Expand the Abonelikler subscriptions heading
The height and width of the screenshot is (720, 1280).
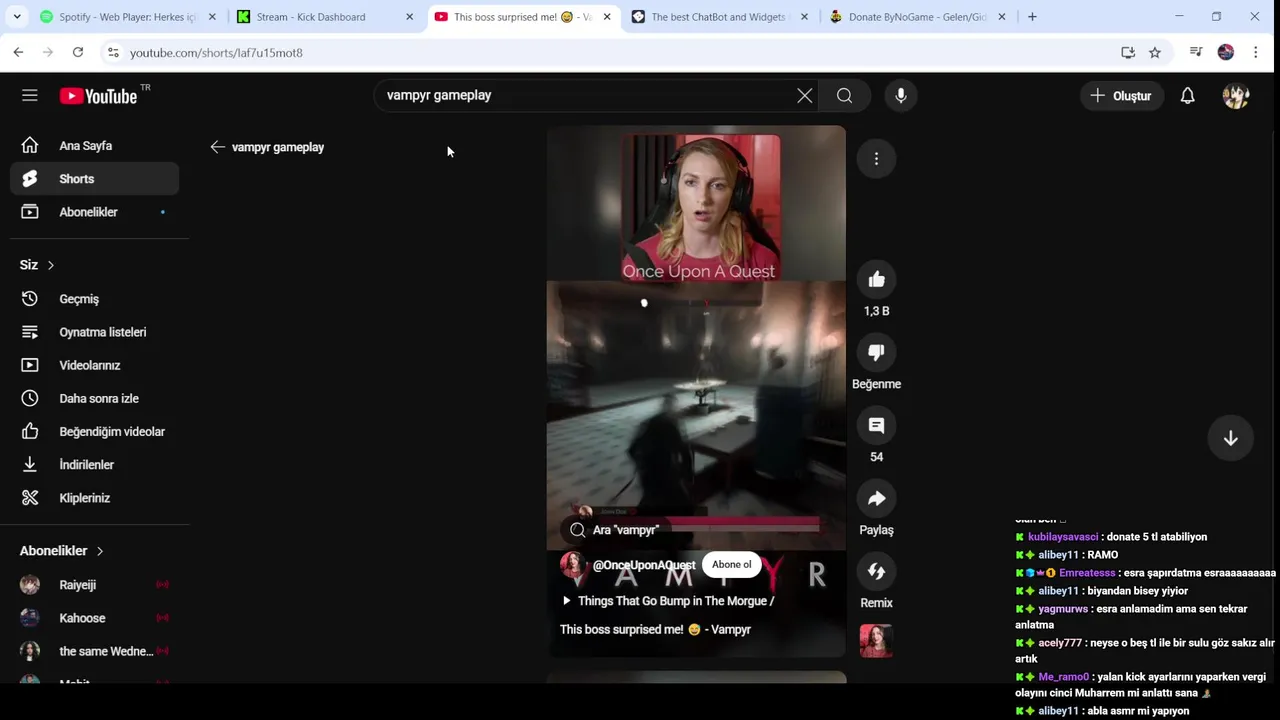tap(62, 551)
